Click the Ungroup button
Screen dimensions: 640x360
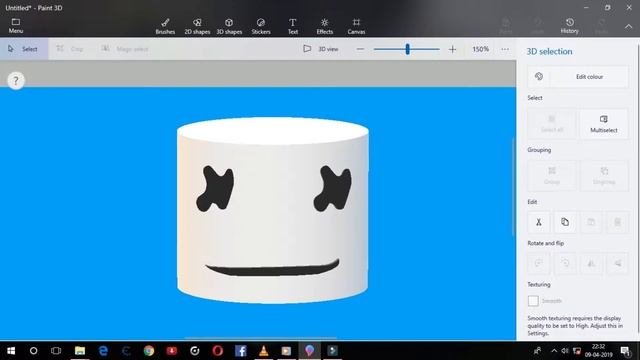[604, 176]
